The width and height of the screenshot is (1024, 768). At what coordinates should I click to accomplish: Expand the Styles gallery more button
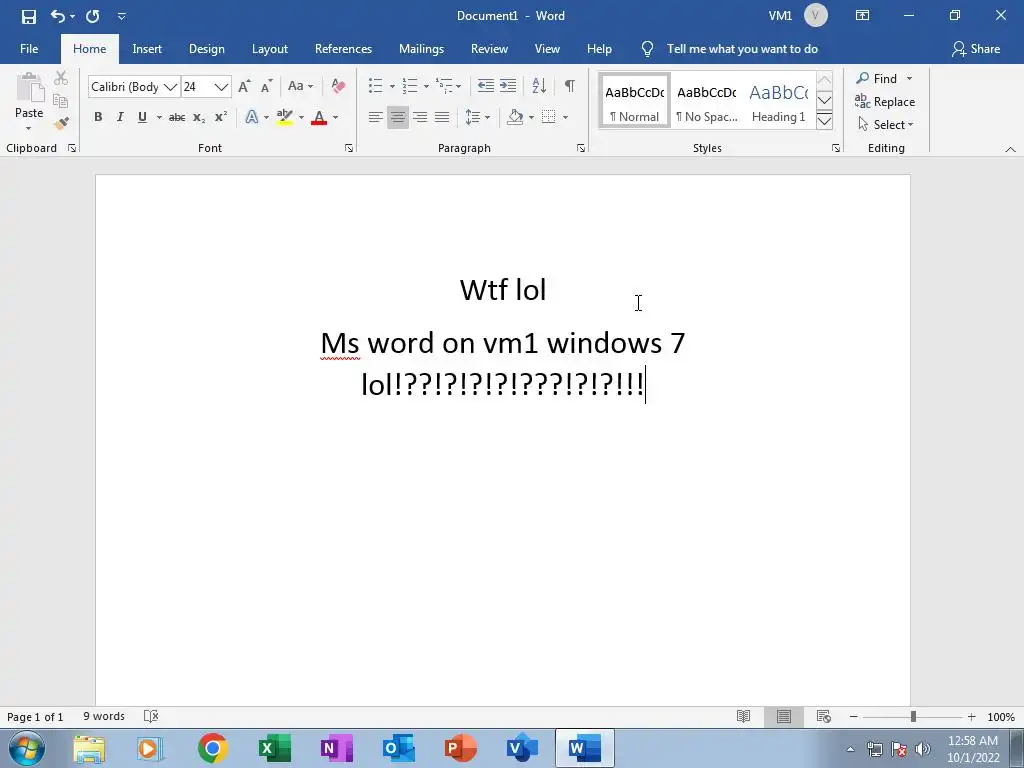[x=824, y=121]
